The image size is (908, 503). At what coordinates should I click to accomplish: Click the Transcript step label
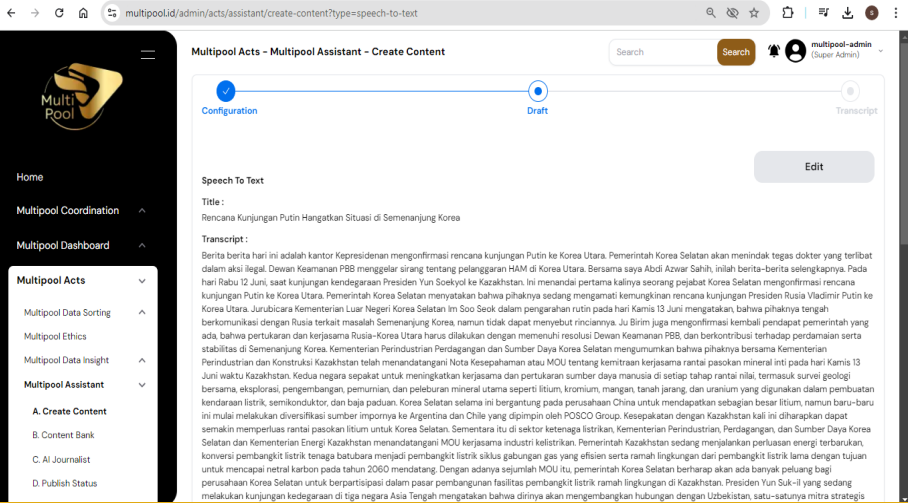tap(856, 111)
